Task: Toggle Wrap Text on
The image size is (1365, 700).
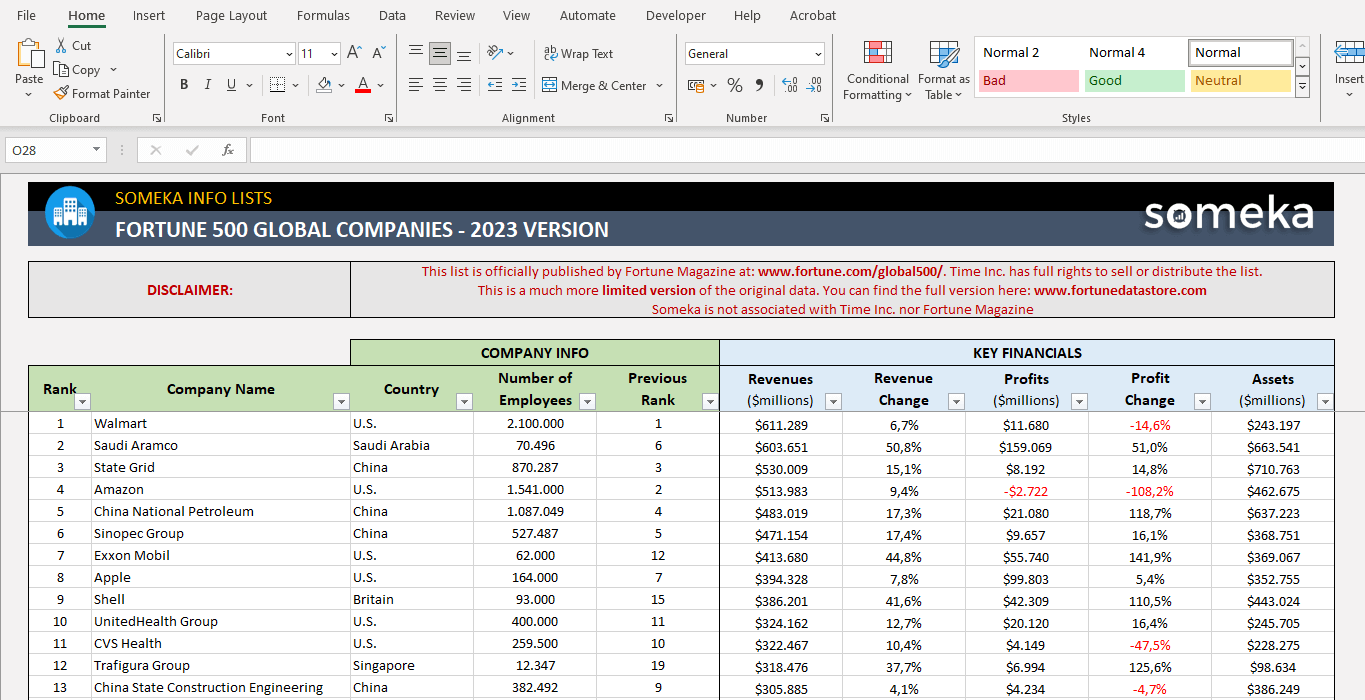Action: click(x=578, y=54)
